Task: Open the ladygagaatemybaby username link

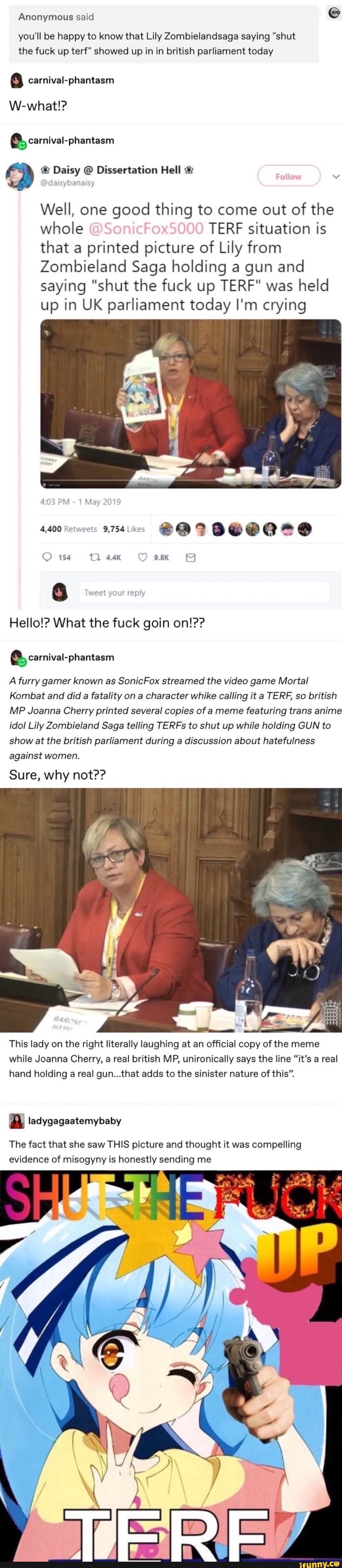Action: pos(75,1120)
